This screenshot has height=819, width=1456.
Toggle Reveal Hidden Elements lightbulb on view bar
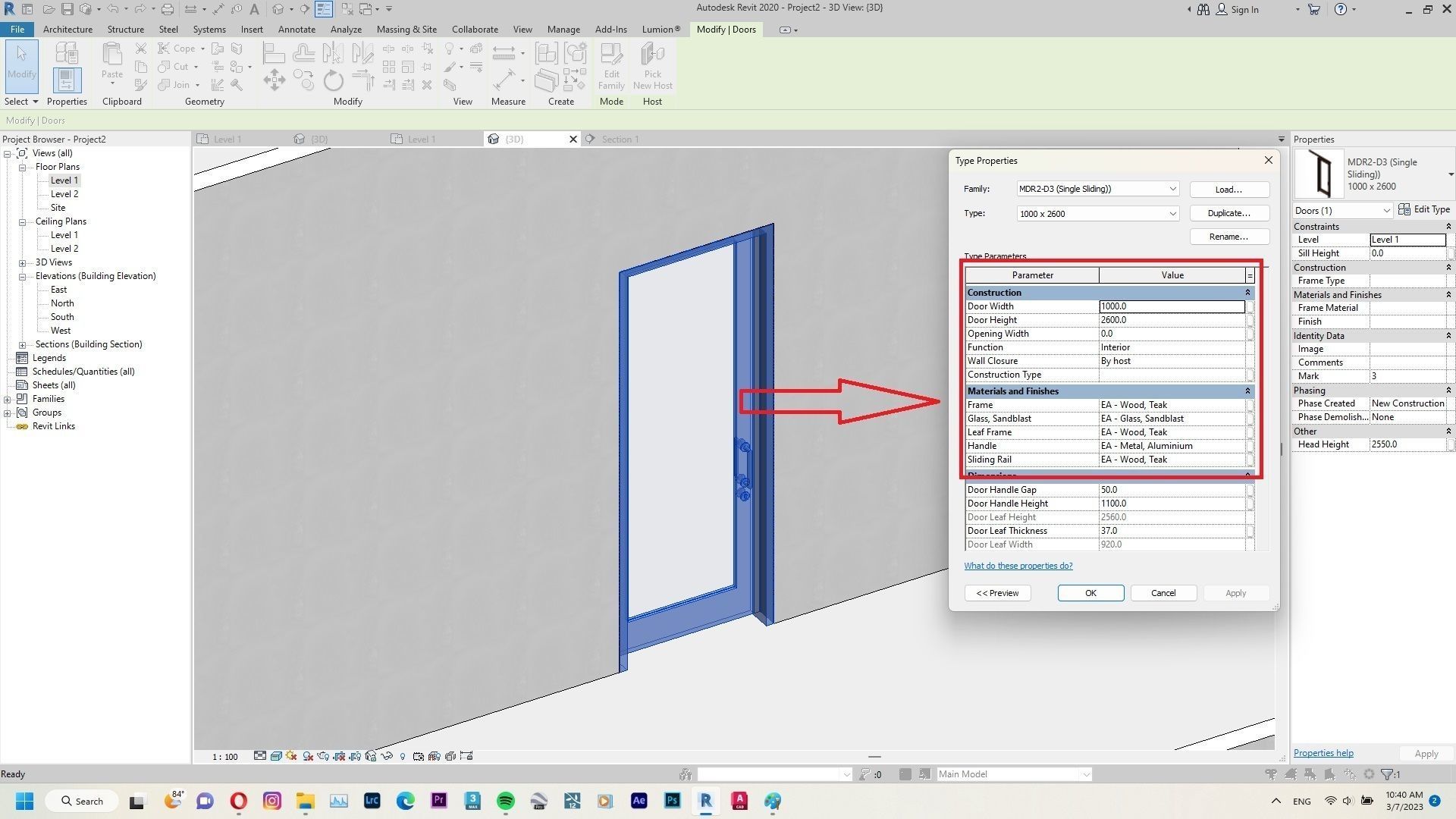click(x=403, y=756)
